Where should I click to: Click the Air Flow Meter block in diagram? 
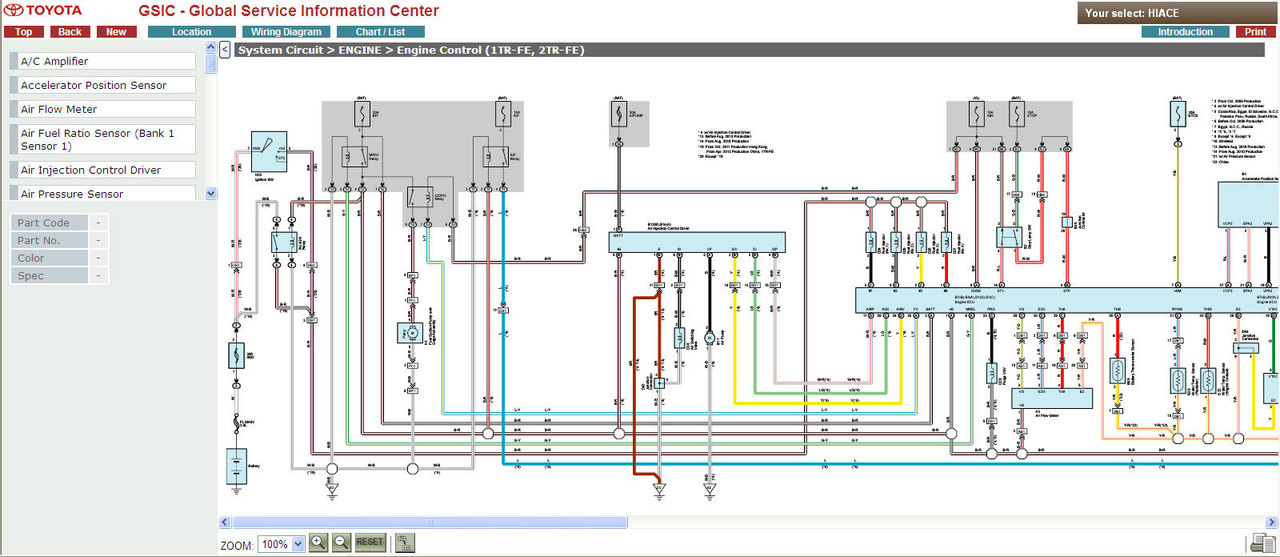1051,398
